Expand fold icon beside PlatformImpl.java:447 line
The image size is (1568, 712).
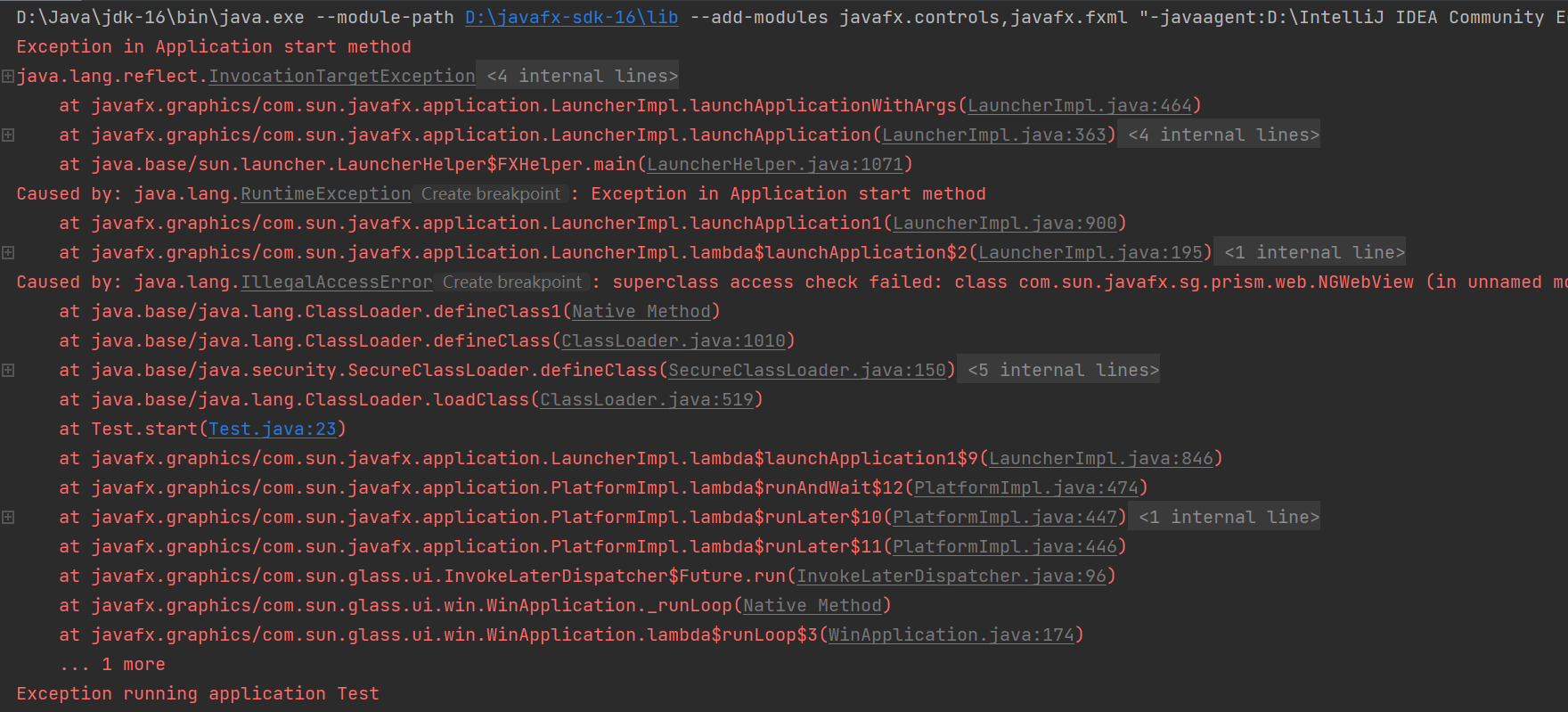tap(8, 518)
